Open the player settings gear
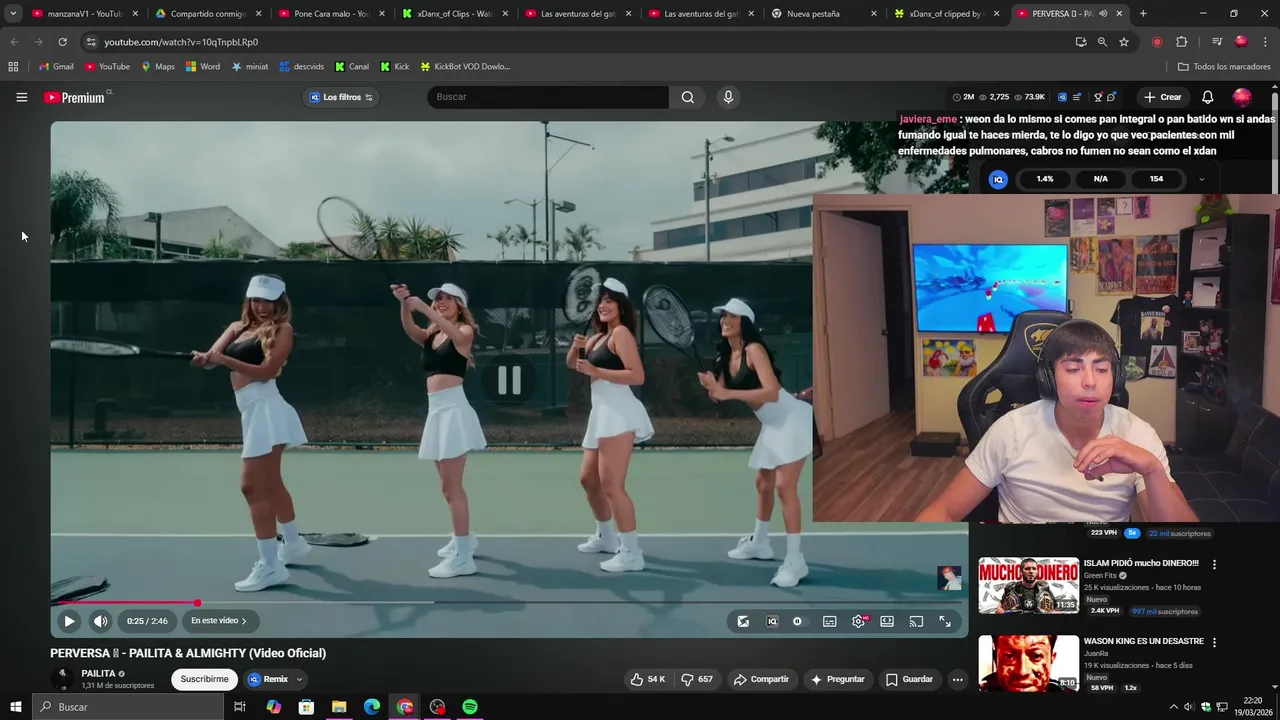 coord(858,621)
